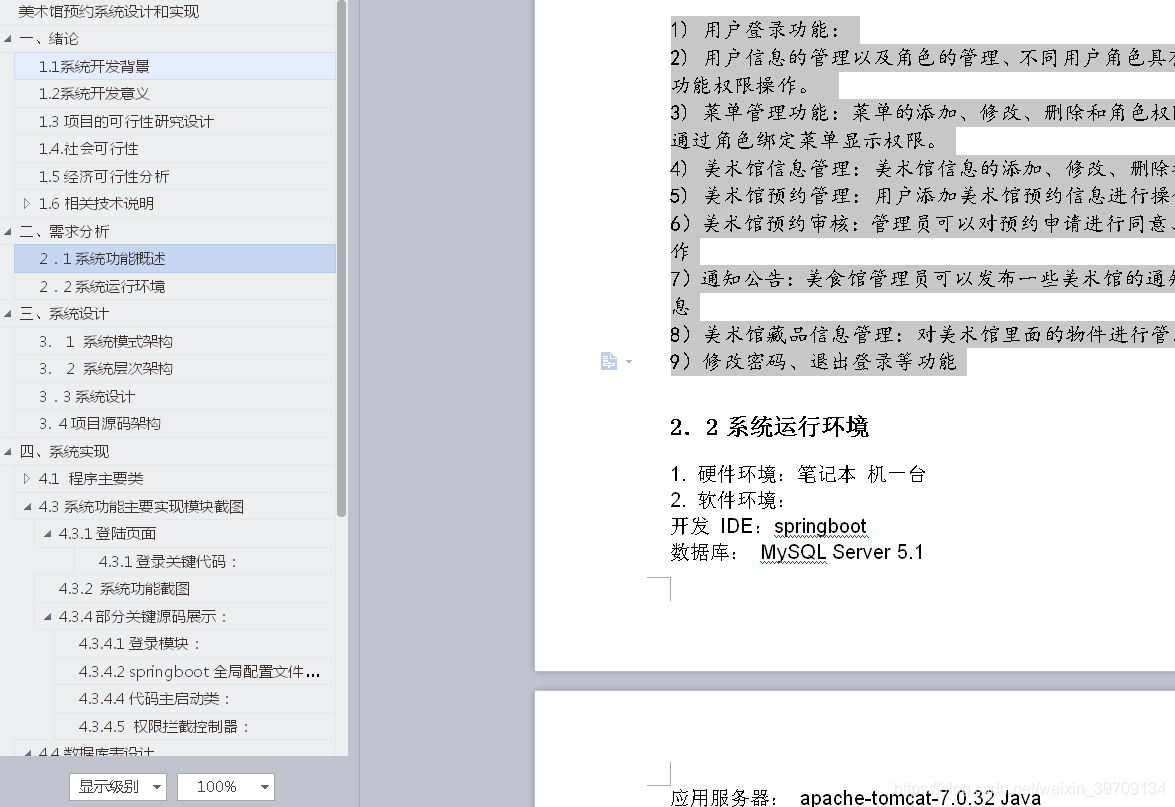1175x807 pixels.
Task: Go to heading 1.4.社会可行性
Action: point(175,148)
